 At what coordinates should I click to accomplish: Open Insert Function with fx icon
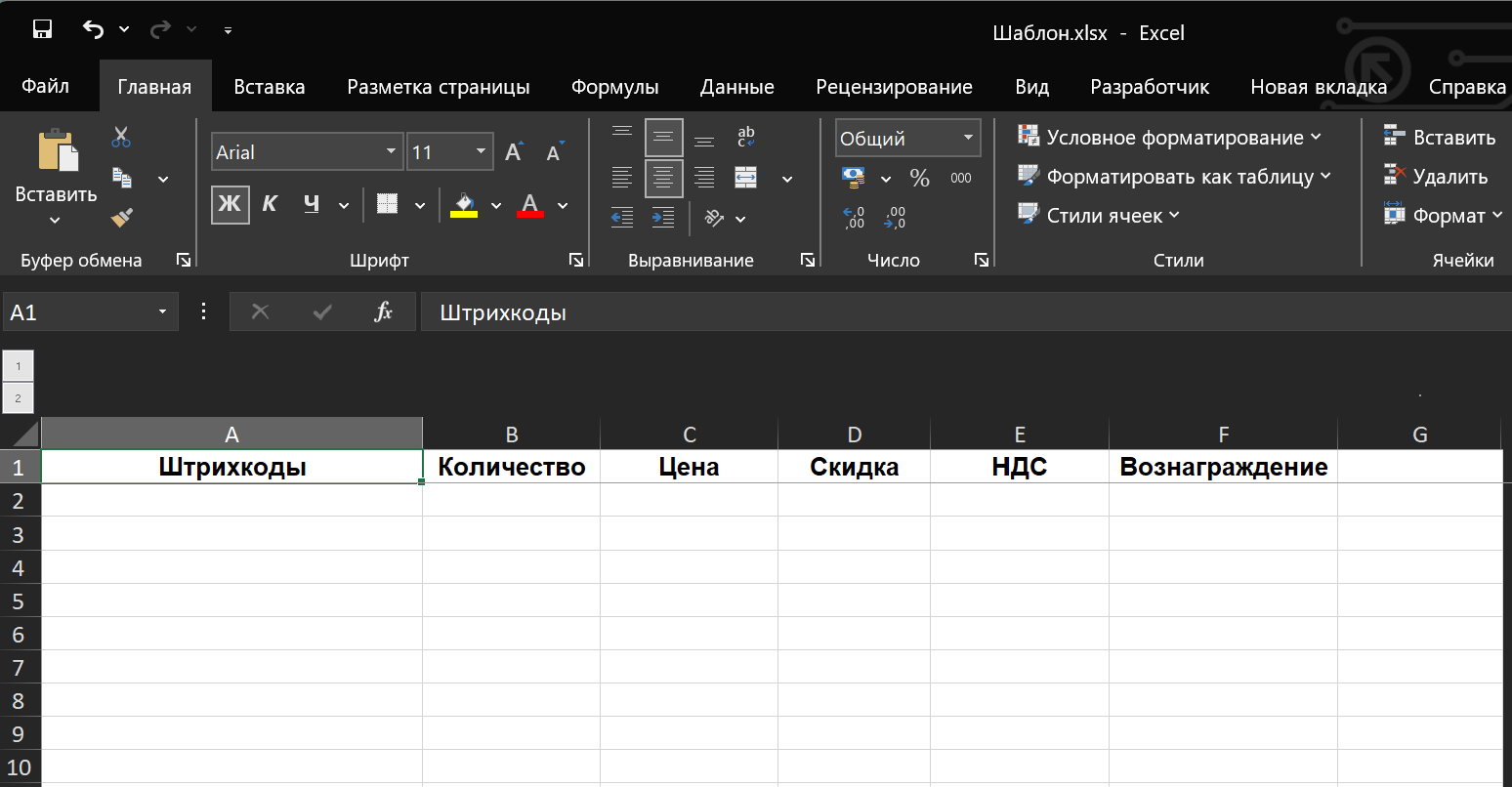[383, 311]
